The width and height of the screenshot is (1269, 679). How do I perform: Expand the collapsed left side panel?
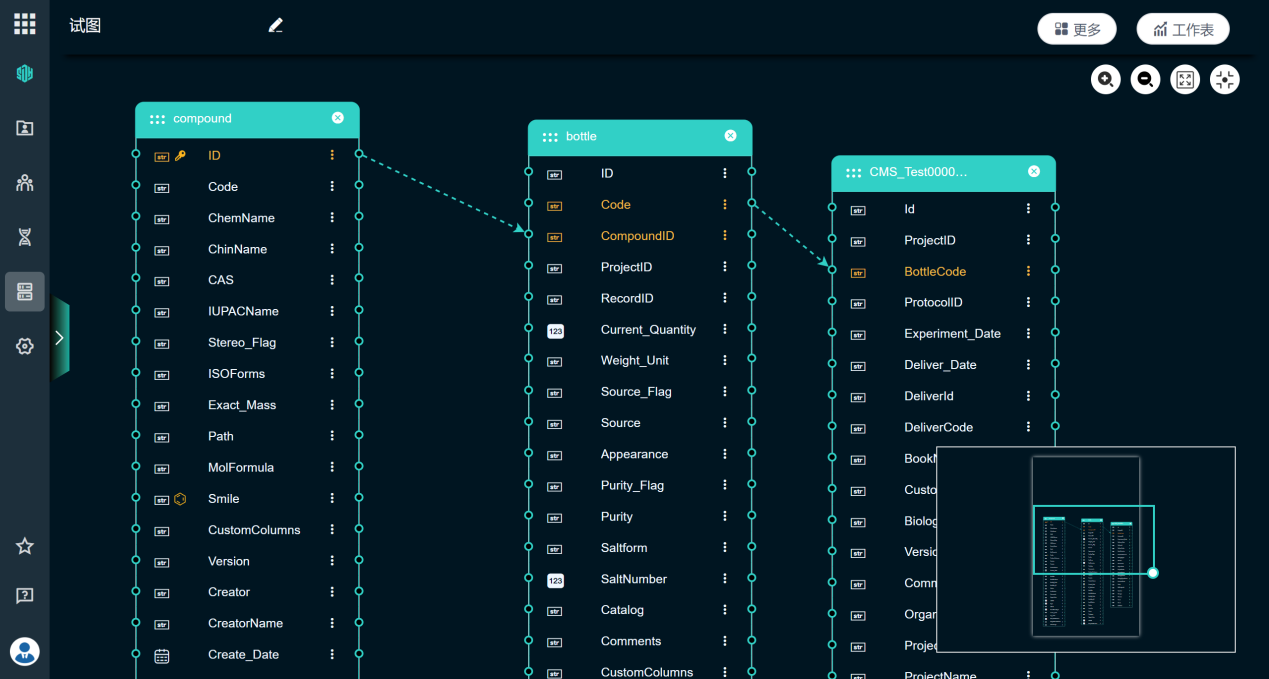coord(60,338)
